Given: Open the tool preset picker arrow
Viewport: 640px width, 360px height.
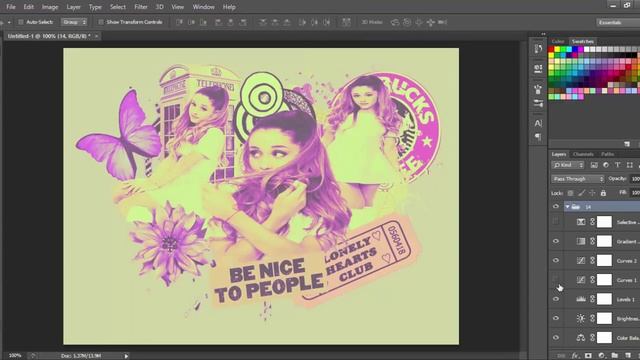Looking at the screenshot, I should [x=9, y=22].
